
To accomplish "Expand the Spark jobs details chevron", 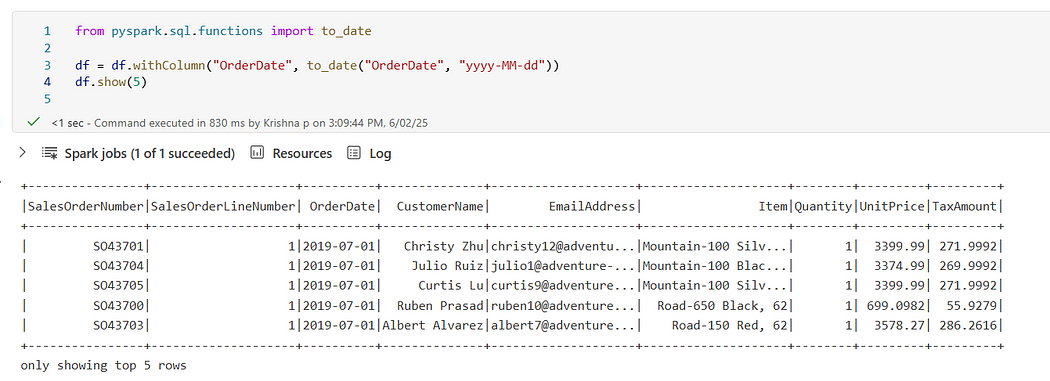I will point(22,153).
